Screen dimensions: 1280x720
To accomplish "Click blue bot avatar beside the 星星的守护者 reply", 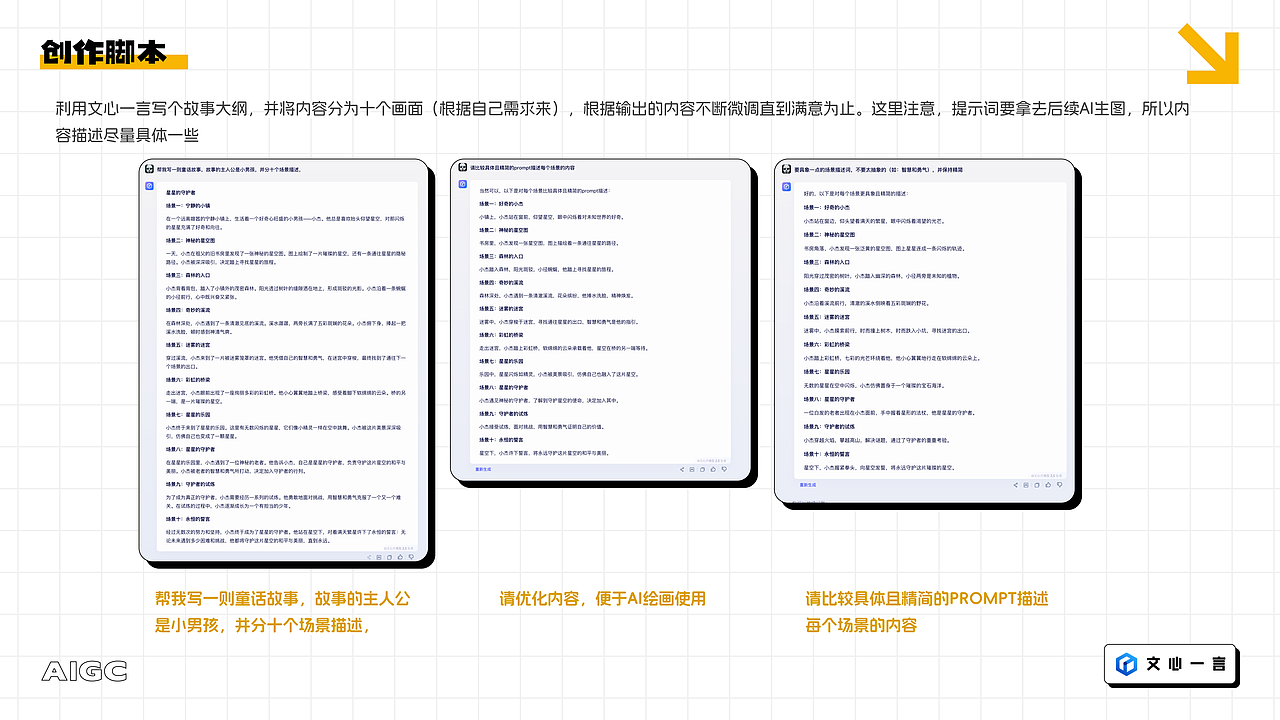I will (150, 186).
